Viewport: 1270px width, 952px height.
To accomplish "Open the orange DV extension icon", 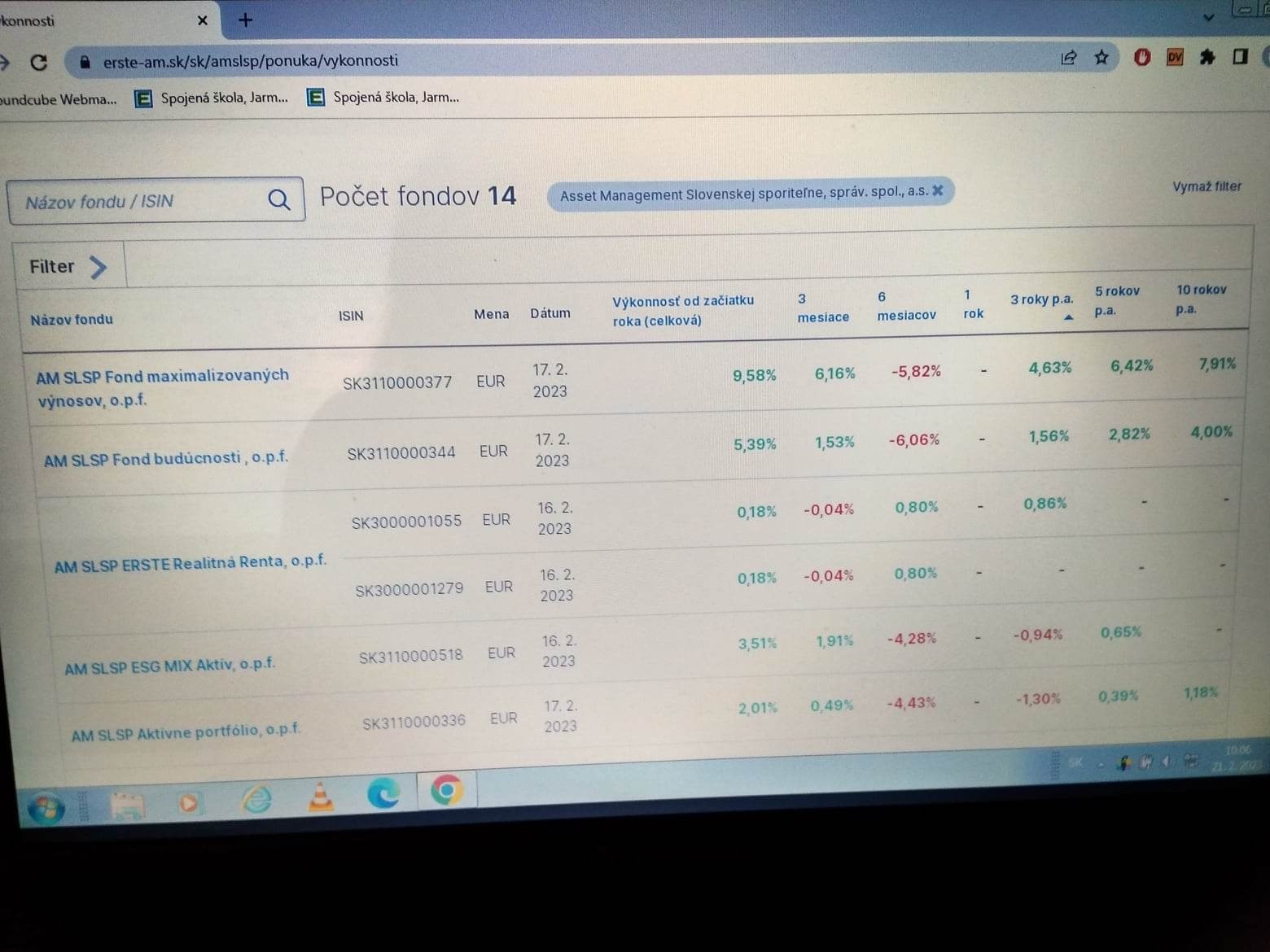I will 1175,57.
